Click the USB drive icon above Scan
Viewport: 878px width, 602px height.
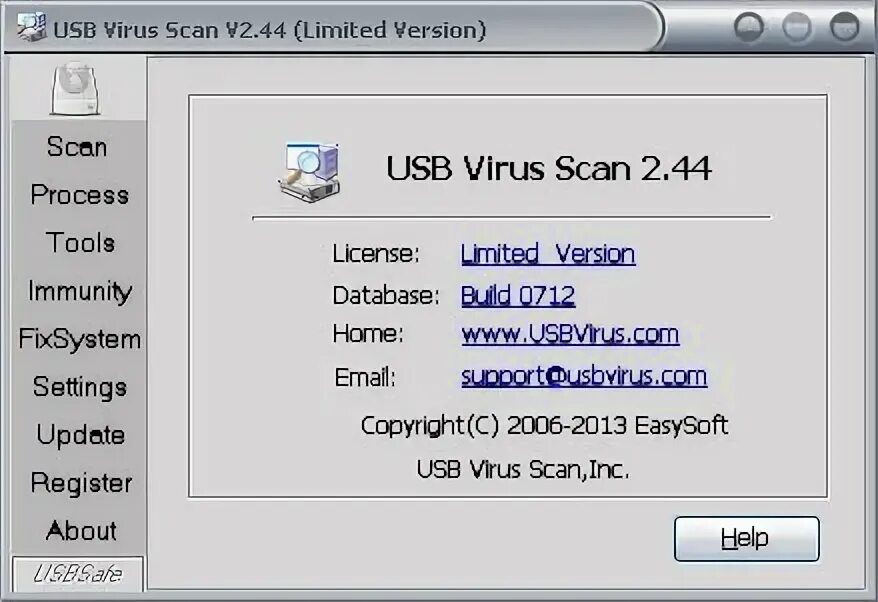(x=76, y=88)
